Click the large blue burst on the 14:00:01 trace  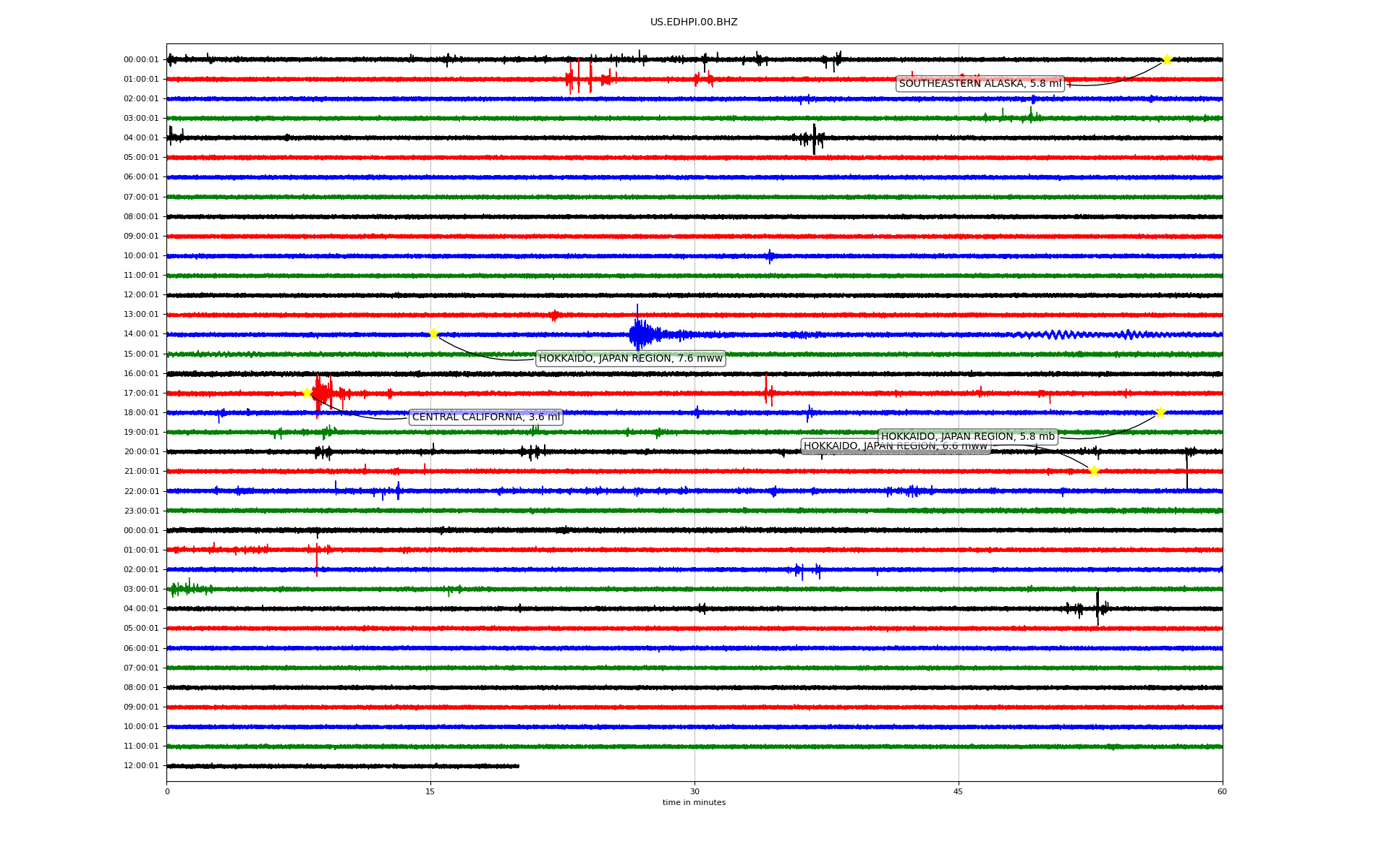[640, 333]
